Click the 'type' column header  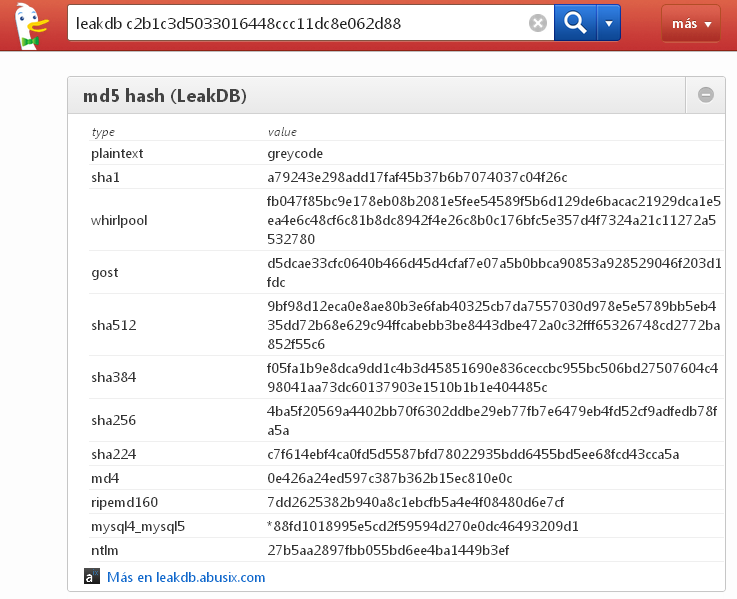coord(103,132)
